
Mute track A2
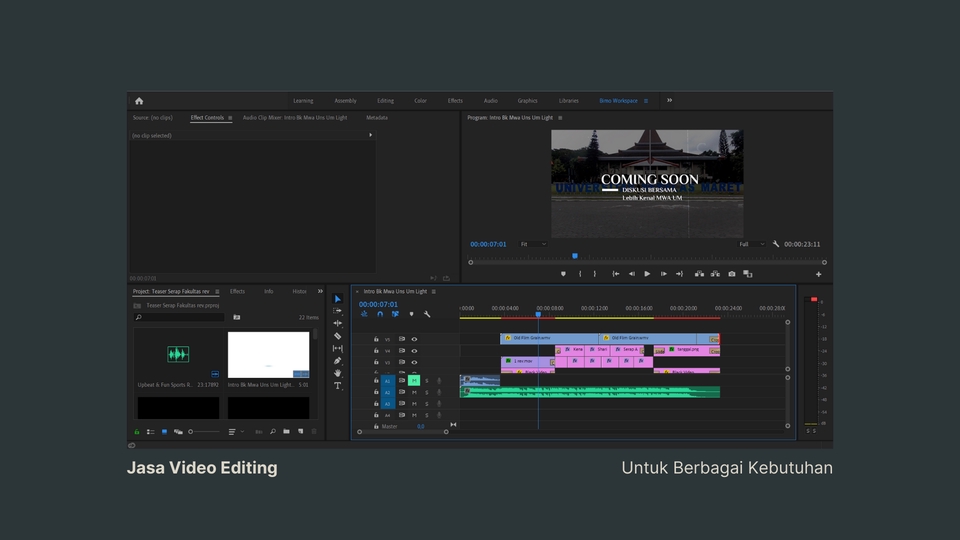[x=414, y=392]
